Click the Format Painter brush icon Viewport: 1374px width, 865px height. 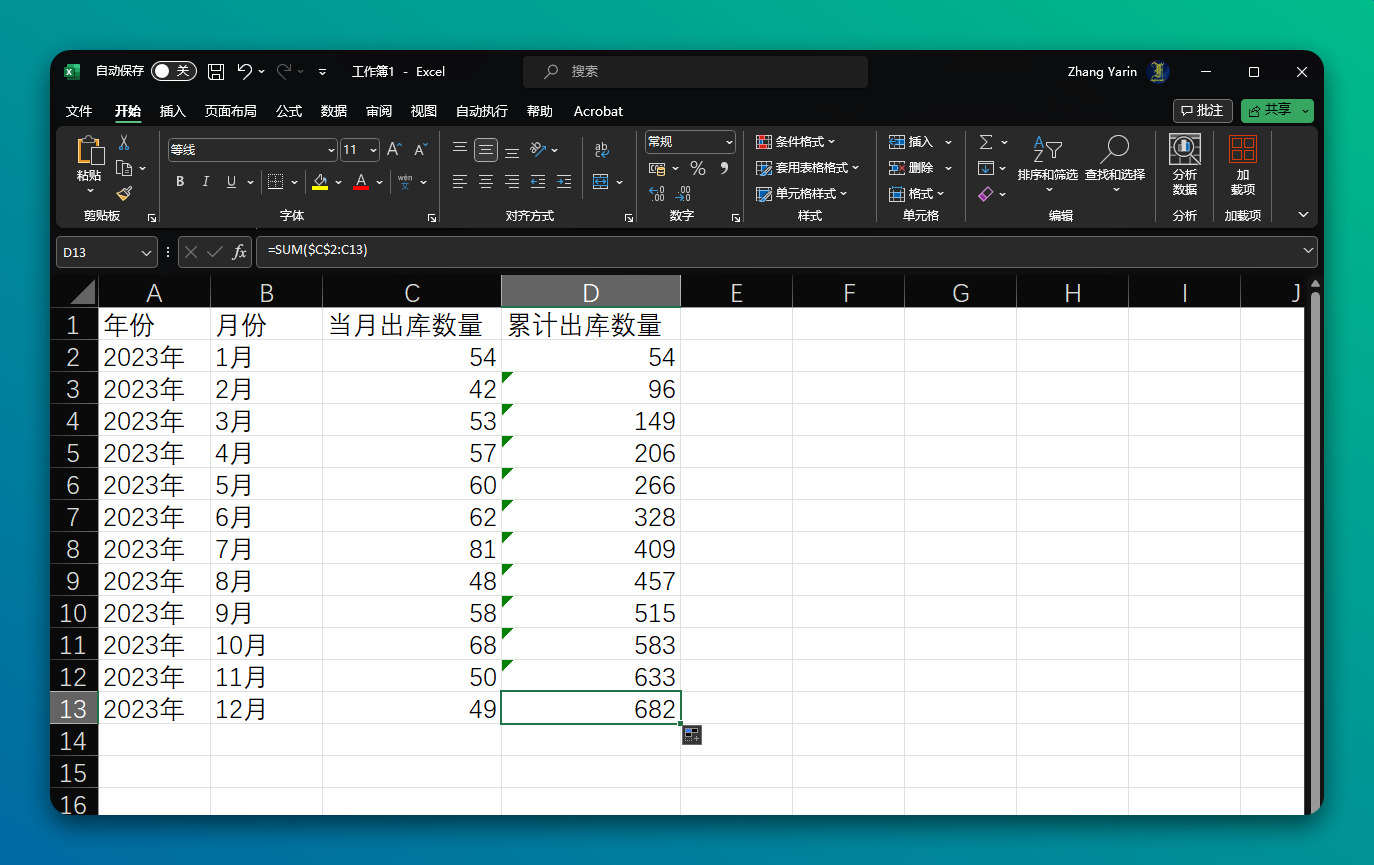(124, 193)
